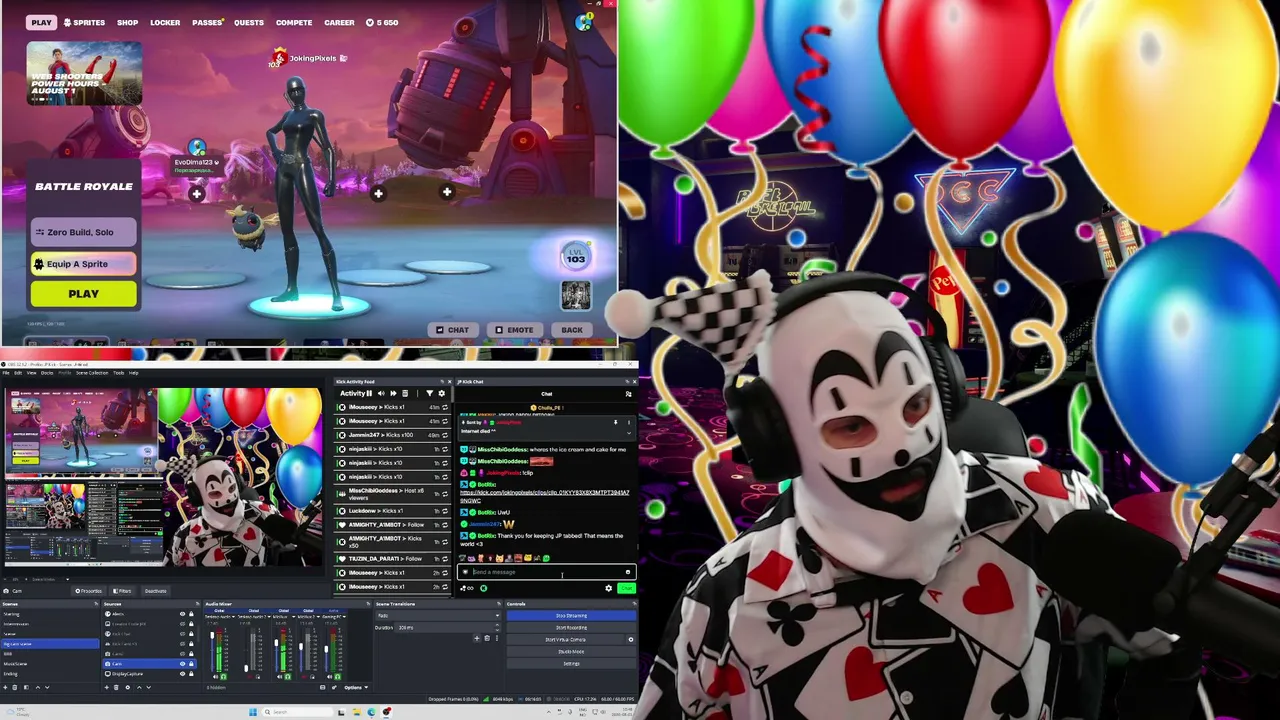Replay the Jammin247 Kicks x100 alert
The width and height of the screenshot is (1280, 720).
446,435
